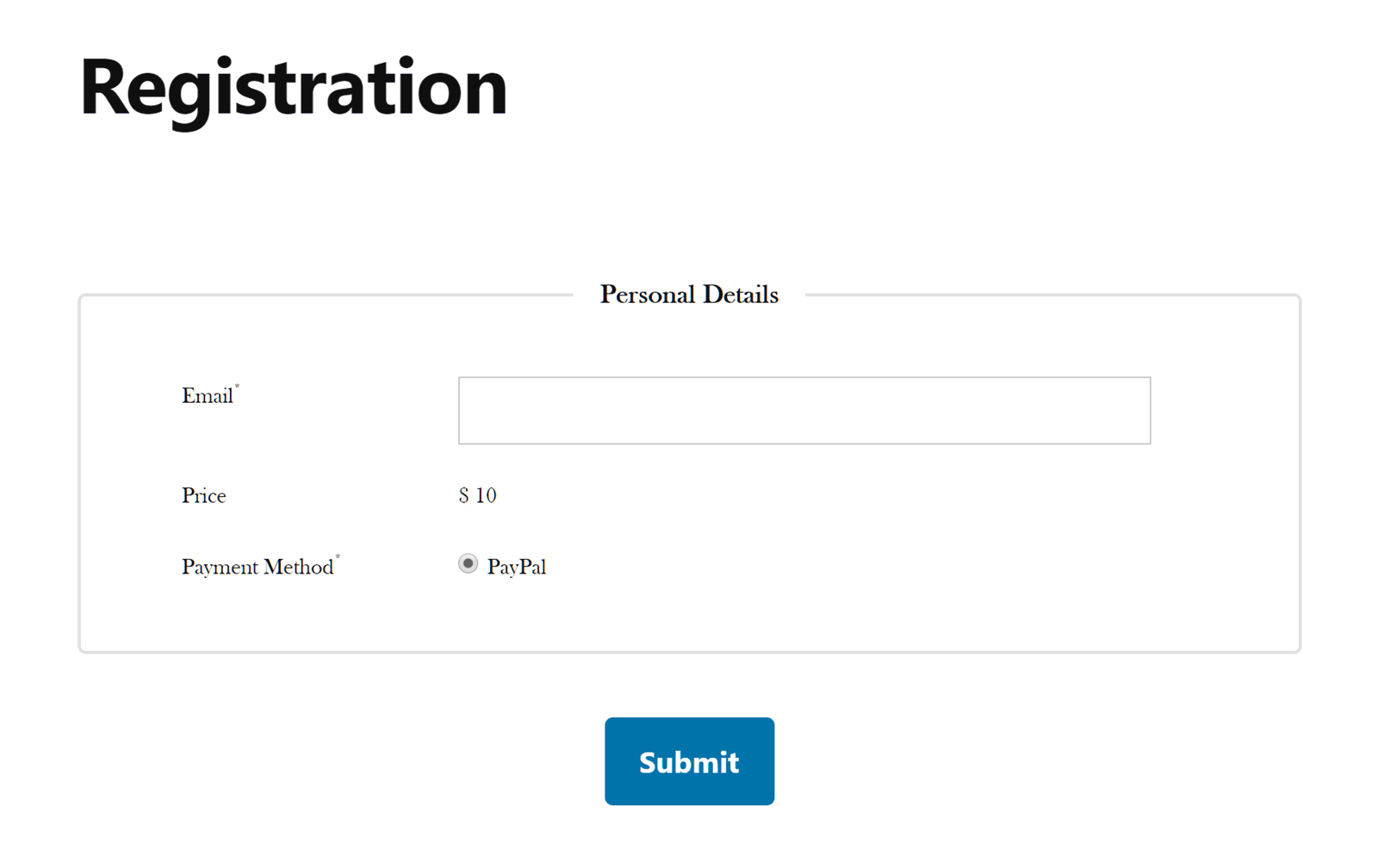Click the Price label
Viewport: 1378px width, 868px height.
pos(203,496)
